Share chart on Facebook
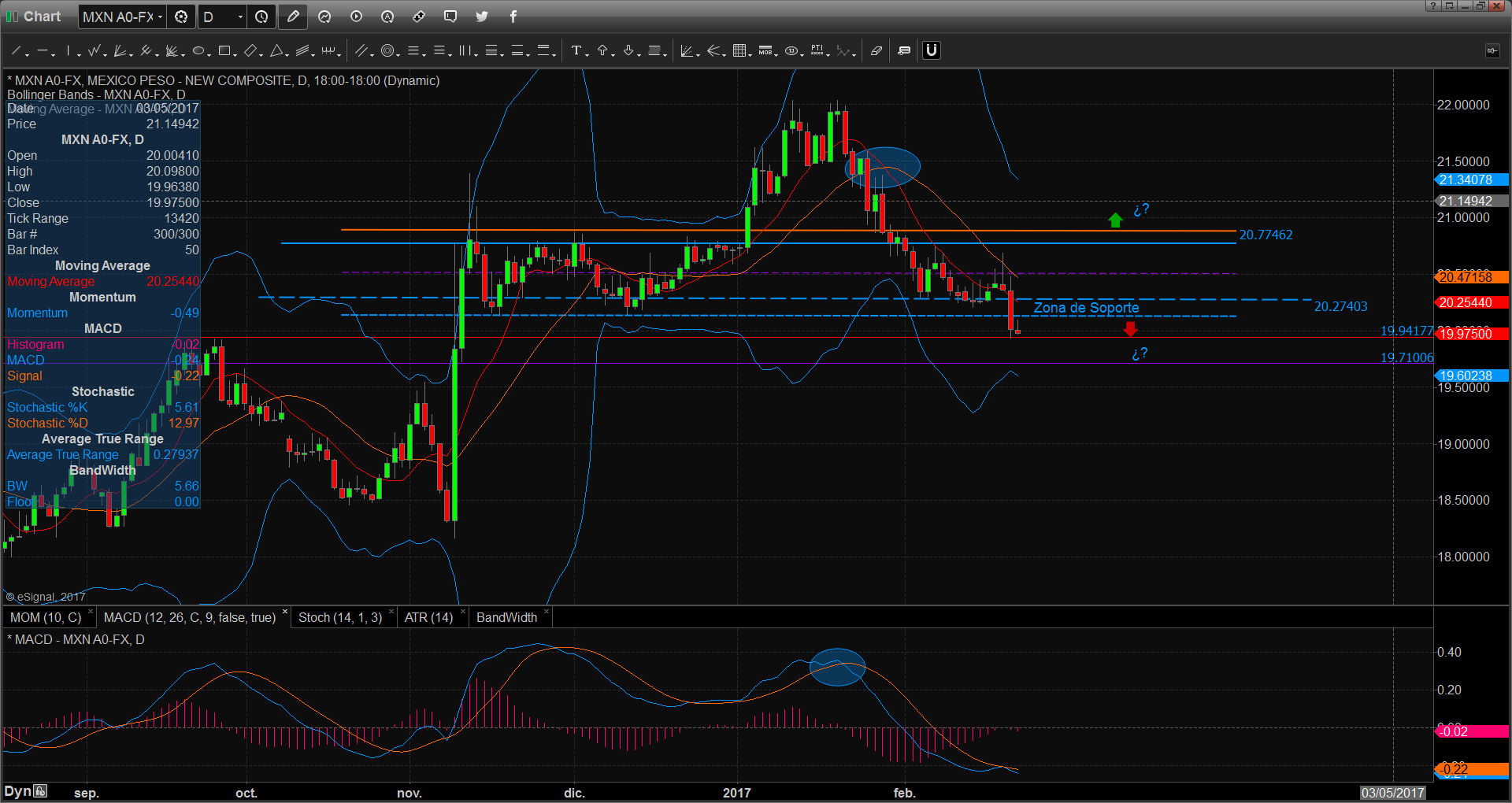 [513, 17]
